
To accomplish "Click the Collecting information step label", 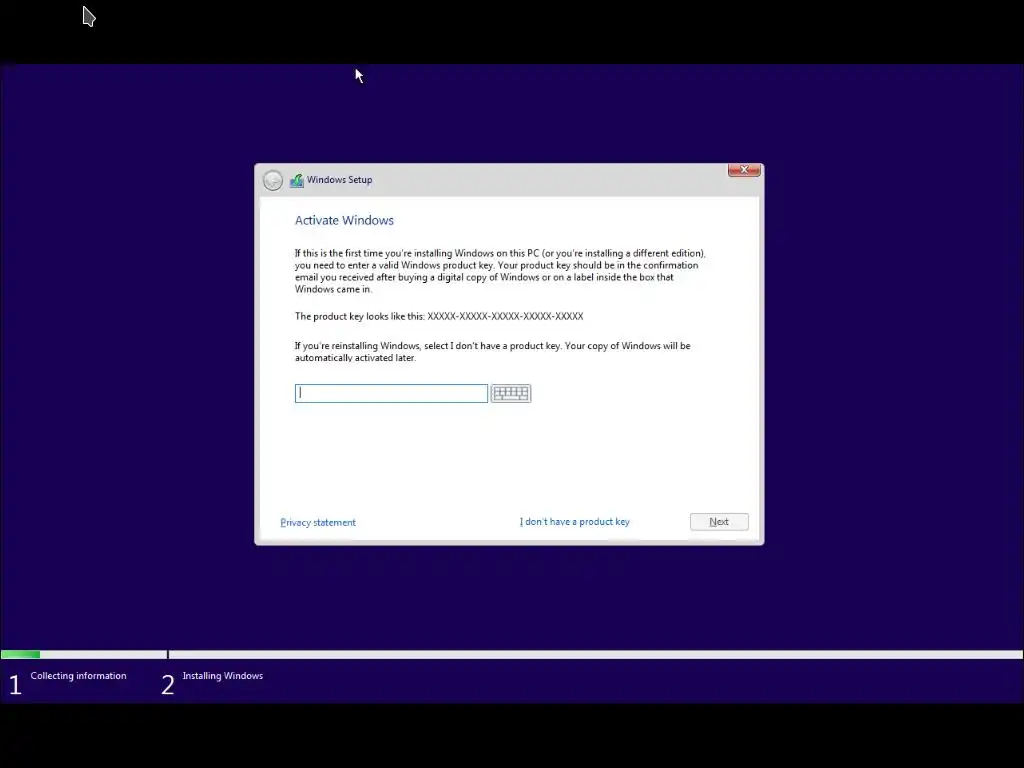I will click(78, 676).
